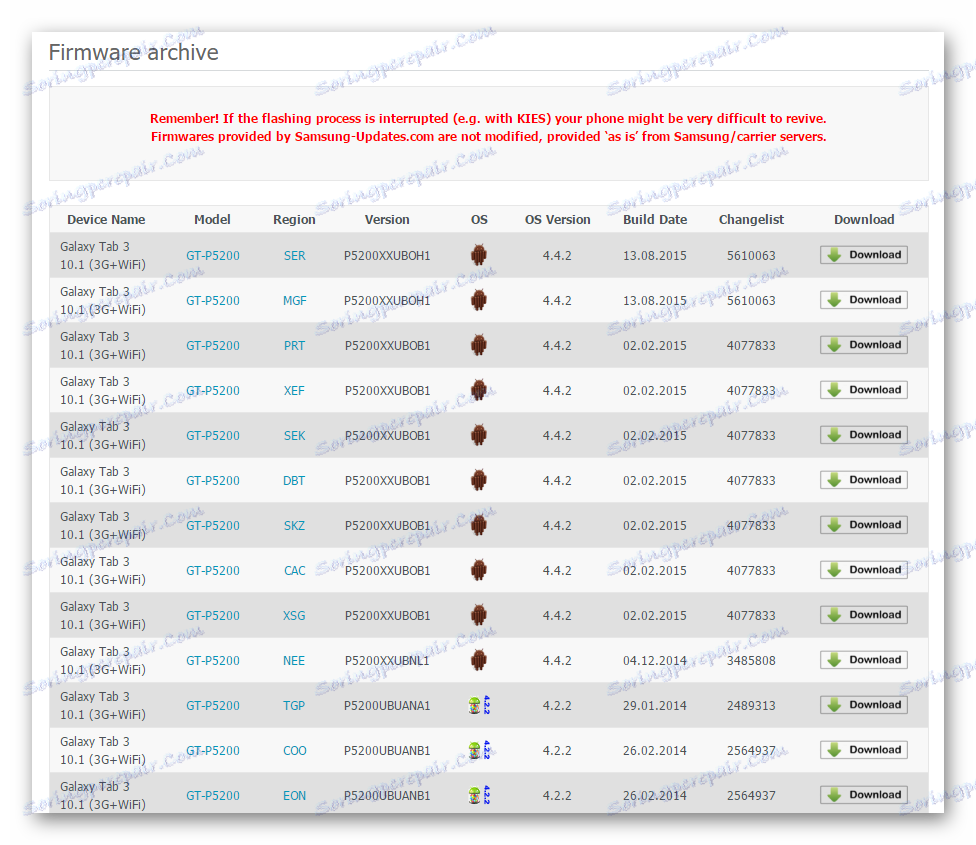Open the GT-P5200 model link in the TGP row
This screenshot has width=976, height=845.
tap(213, 706)
